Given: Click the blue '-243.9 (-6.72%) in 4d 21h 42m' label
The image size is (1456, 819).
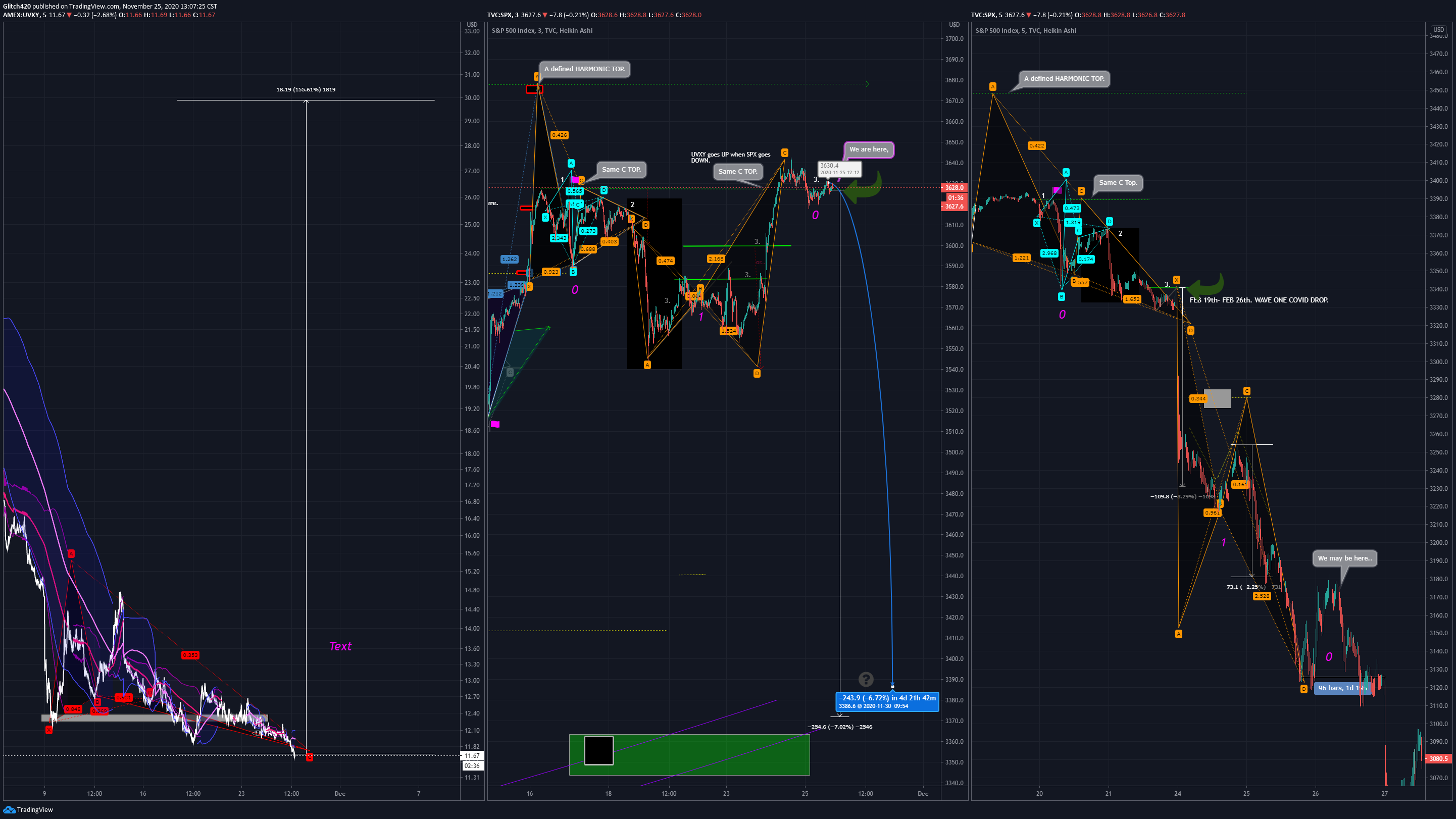Looking at the screenshot, I should [x=887, y=701].
